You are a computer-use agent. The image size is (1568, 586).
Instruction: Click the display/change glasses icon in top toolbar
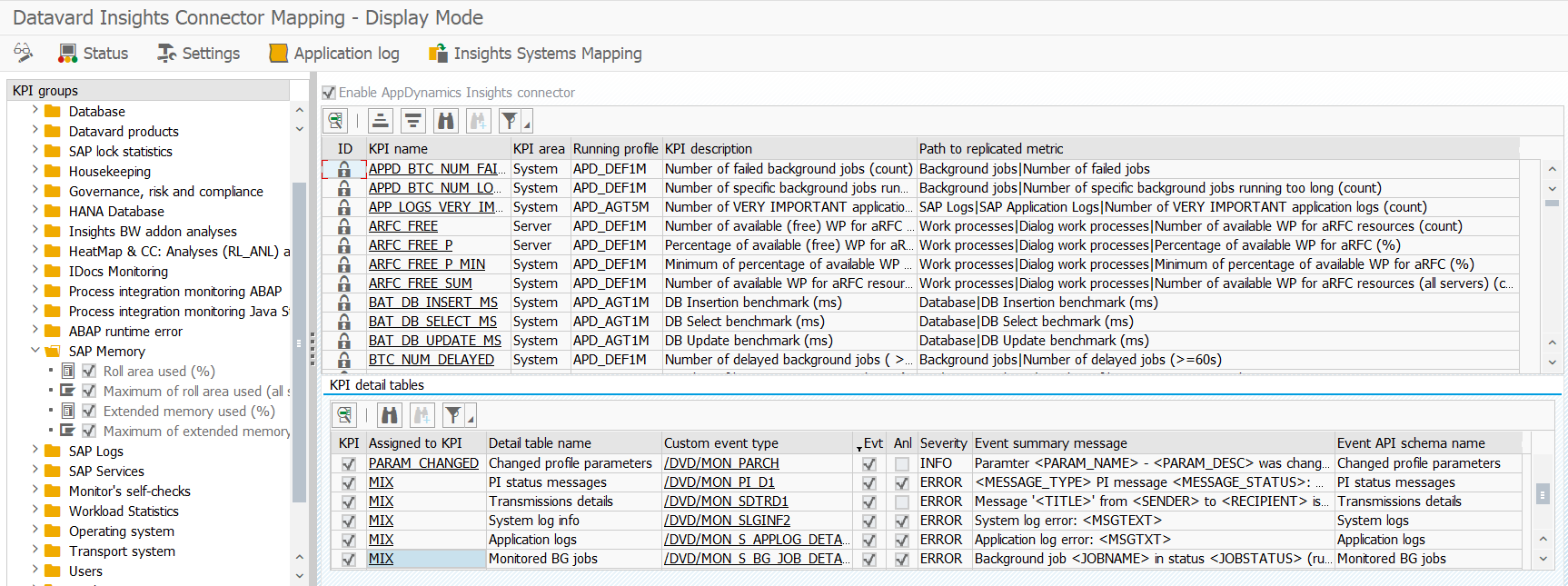click(x=24, y=53)
